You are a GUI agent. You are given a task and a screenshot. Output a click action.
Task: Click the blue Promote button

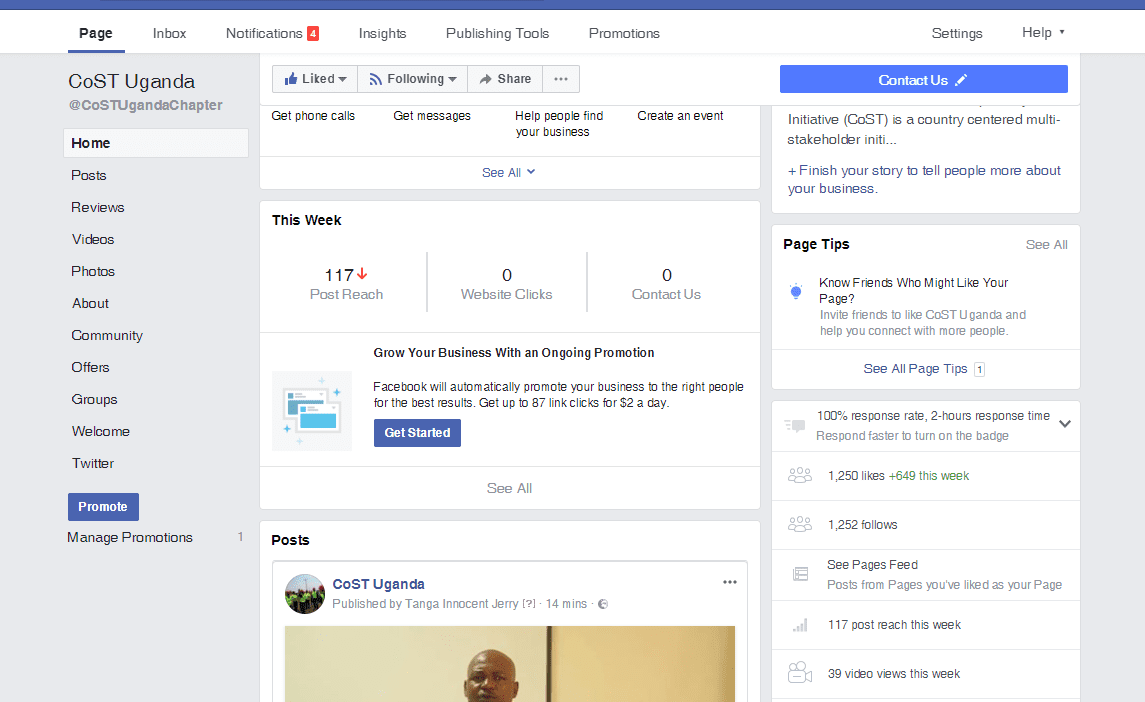coord(103,507)
